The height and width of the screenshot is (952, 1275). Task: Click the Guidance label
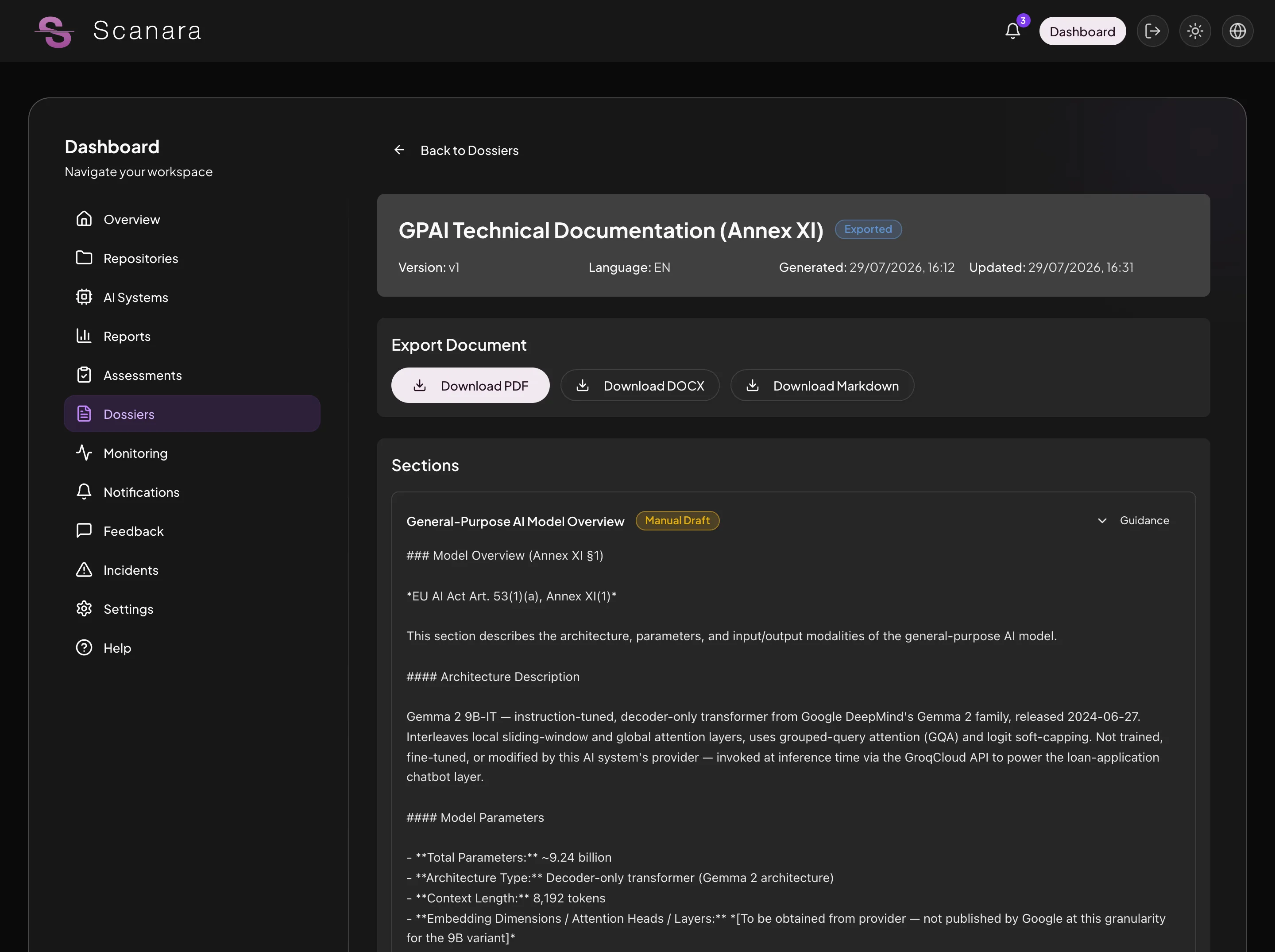coord(1144,520)
